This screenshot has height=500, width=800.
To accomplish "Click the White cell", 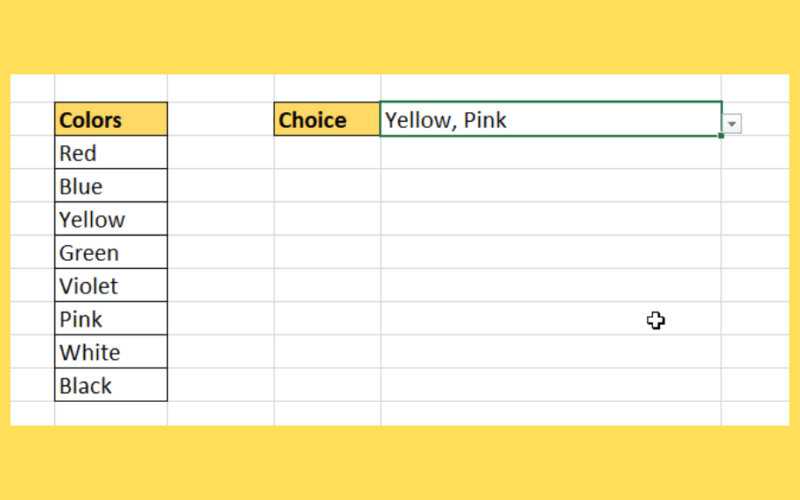I will click(x=111, y=351).
